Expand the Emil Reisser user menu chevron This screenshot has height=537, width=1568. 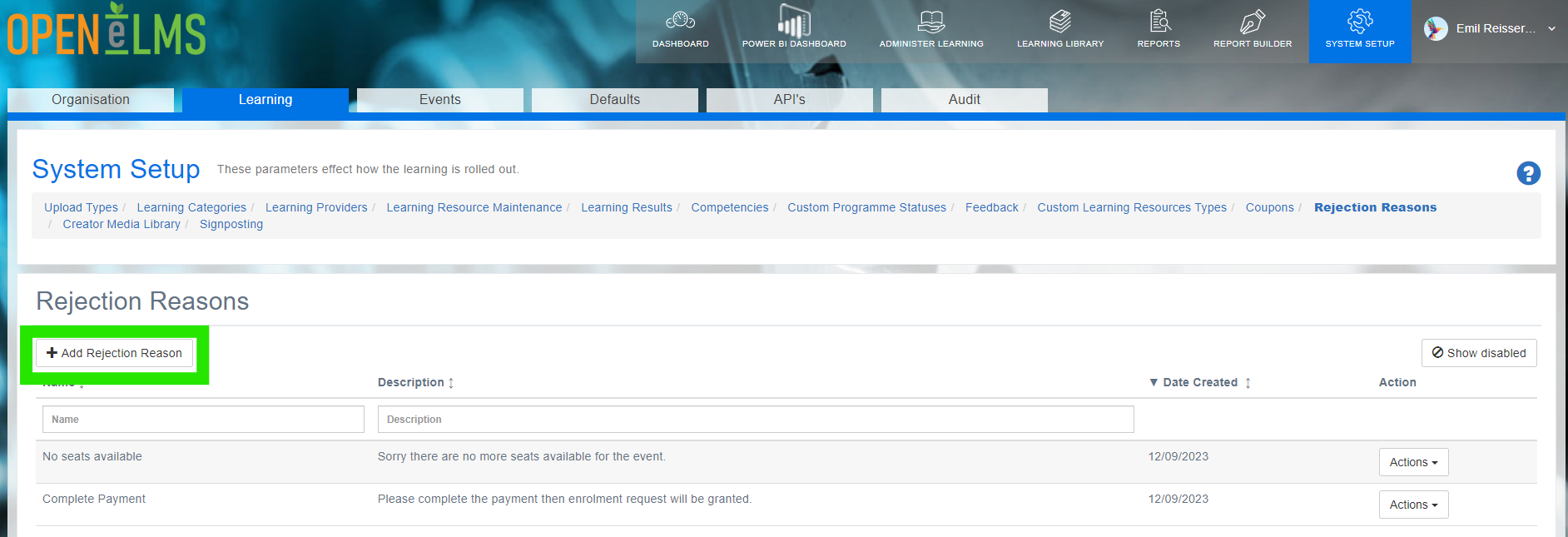pyautogui.click(x=1551, y=28)
